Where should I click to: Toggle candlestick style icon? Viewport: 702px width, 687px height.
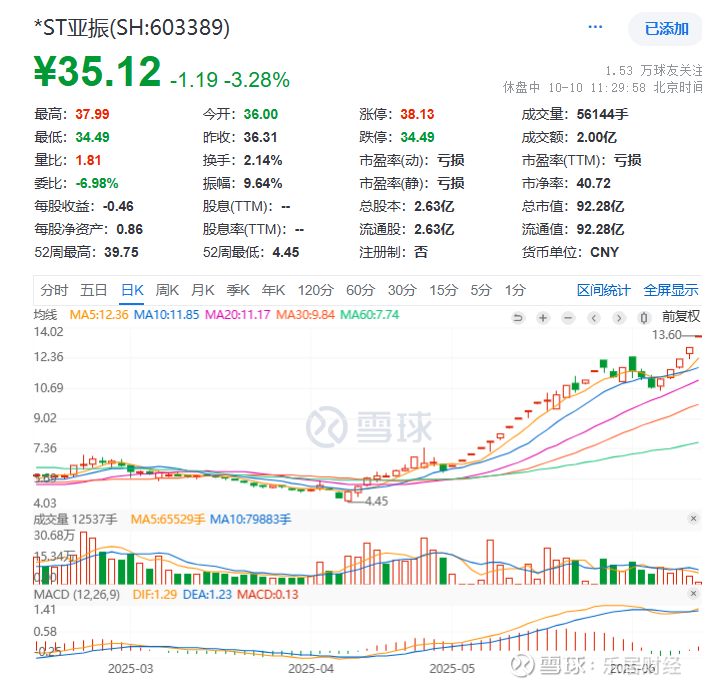pos(644,318)
